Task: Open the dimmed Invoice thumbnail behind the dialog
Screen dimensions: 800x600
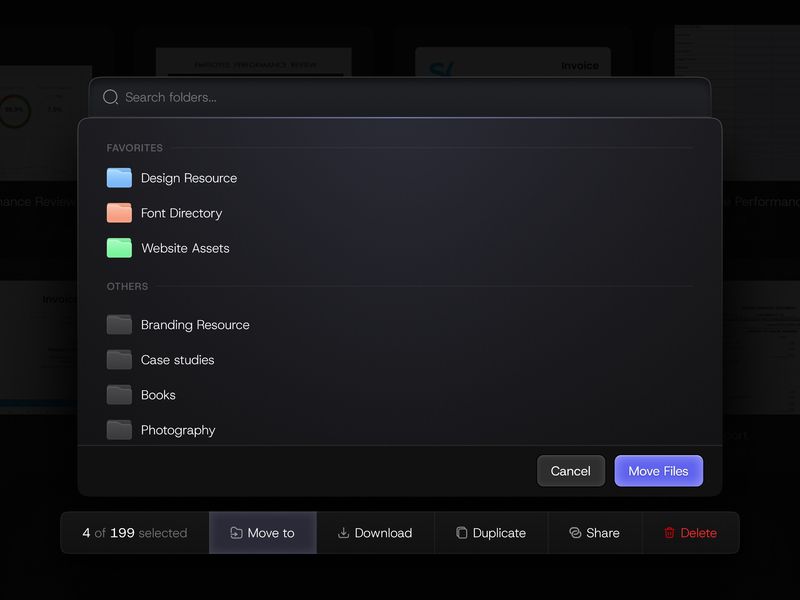Action: (x=513, y=62)
